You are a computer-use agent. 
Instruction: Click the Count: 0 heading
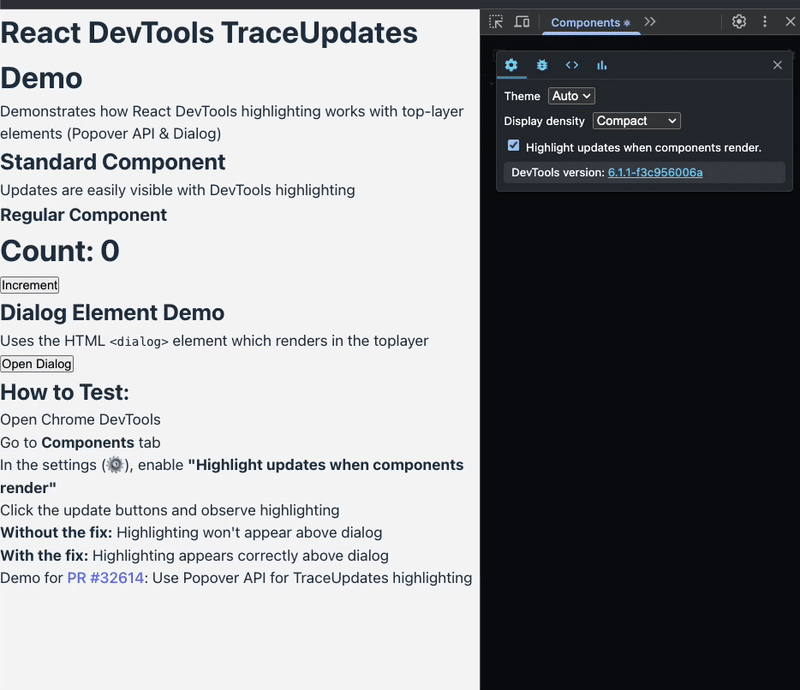[x=60, y=250]
